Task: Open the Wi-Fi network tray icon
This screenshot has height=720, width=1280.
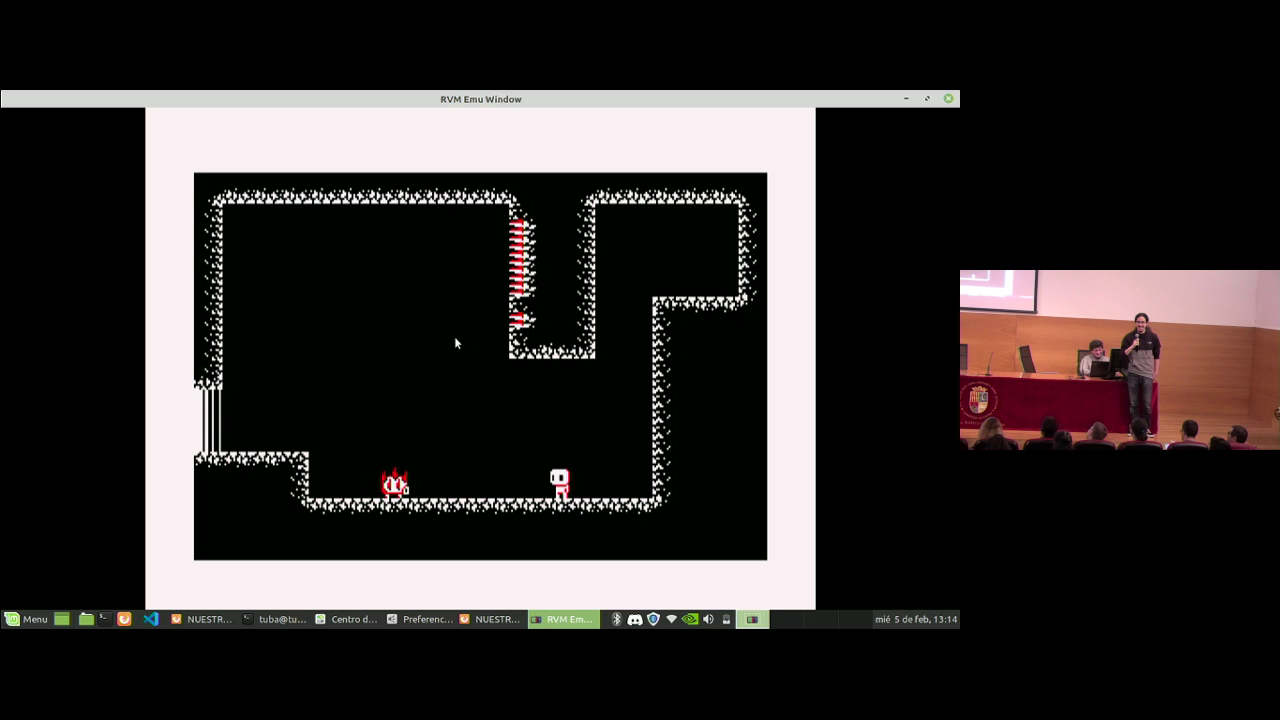Action: click(x=671, y=619)
